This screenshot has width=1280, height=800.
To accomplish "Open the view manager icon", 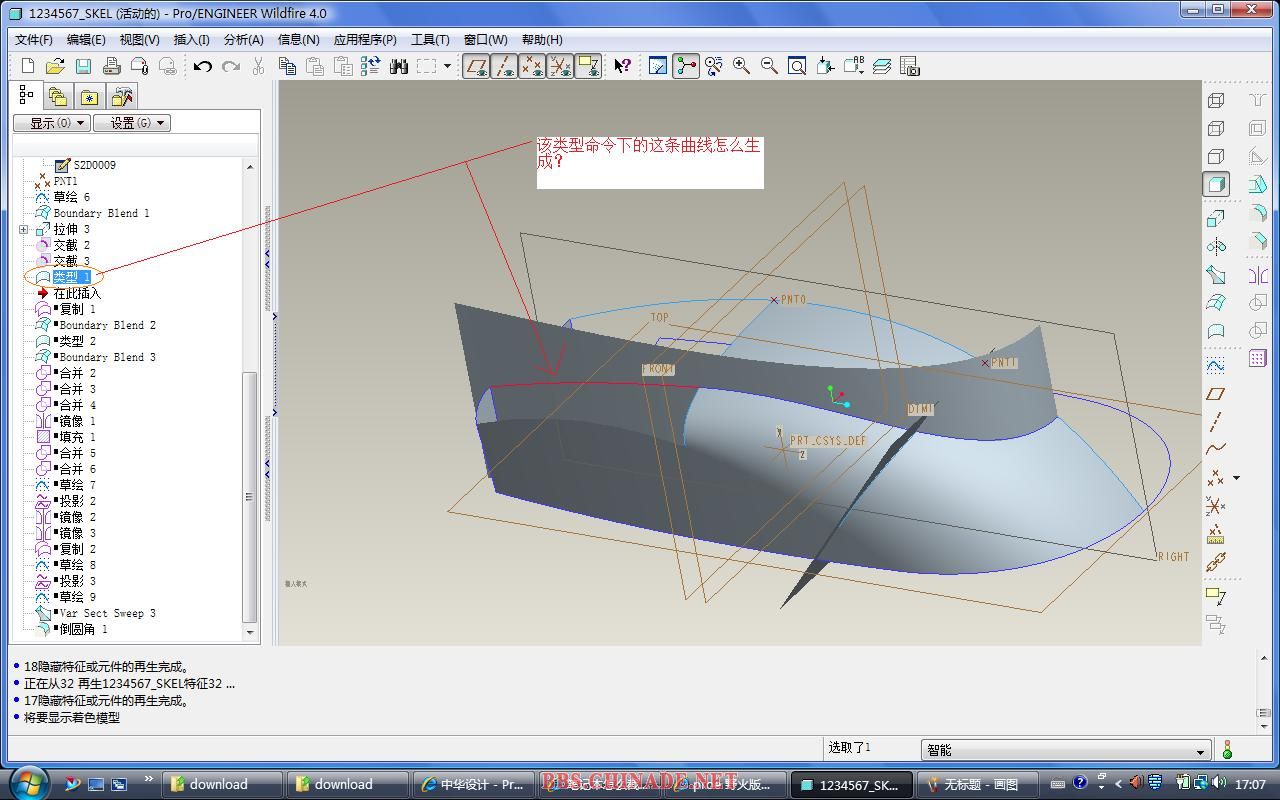I will (x=909, y=66).
